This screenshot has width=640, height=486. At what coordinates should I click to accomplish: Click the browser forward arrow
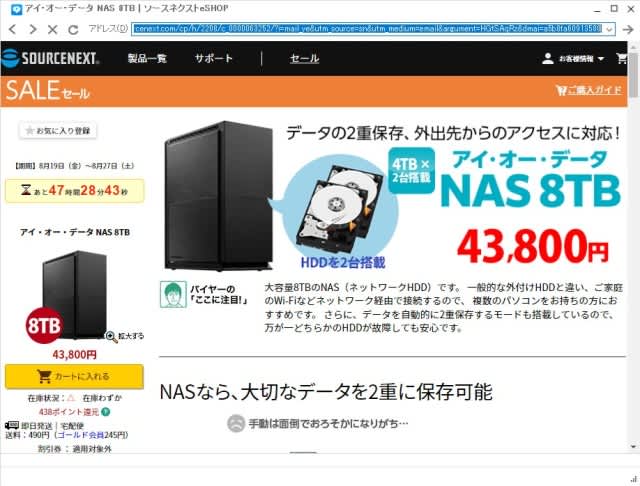coord(33,29)
